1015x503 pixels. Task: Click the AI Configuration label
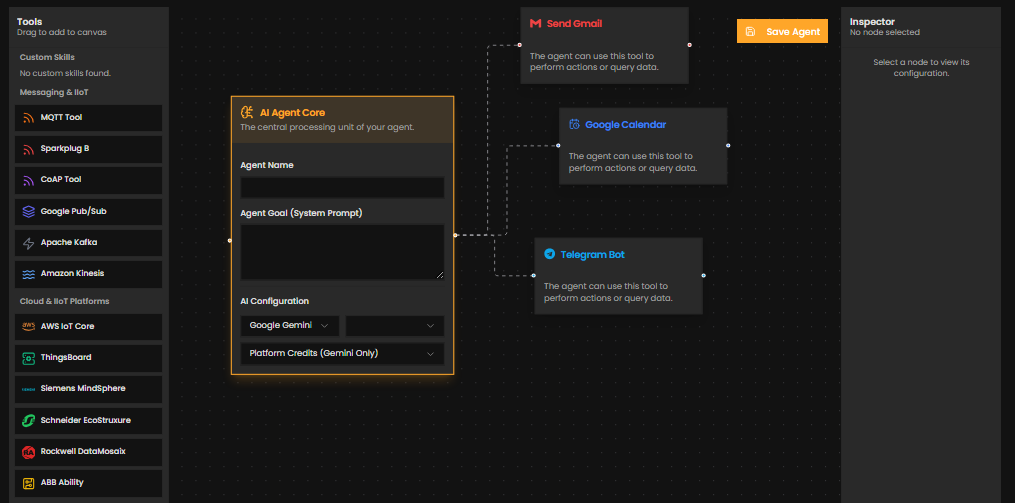[x=274, y=301]
